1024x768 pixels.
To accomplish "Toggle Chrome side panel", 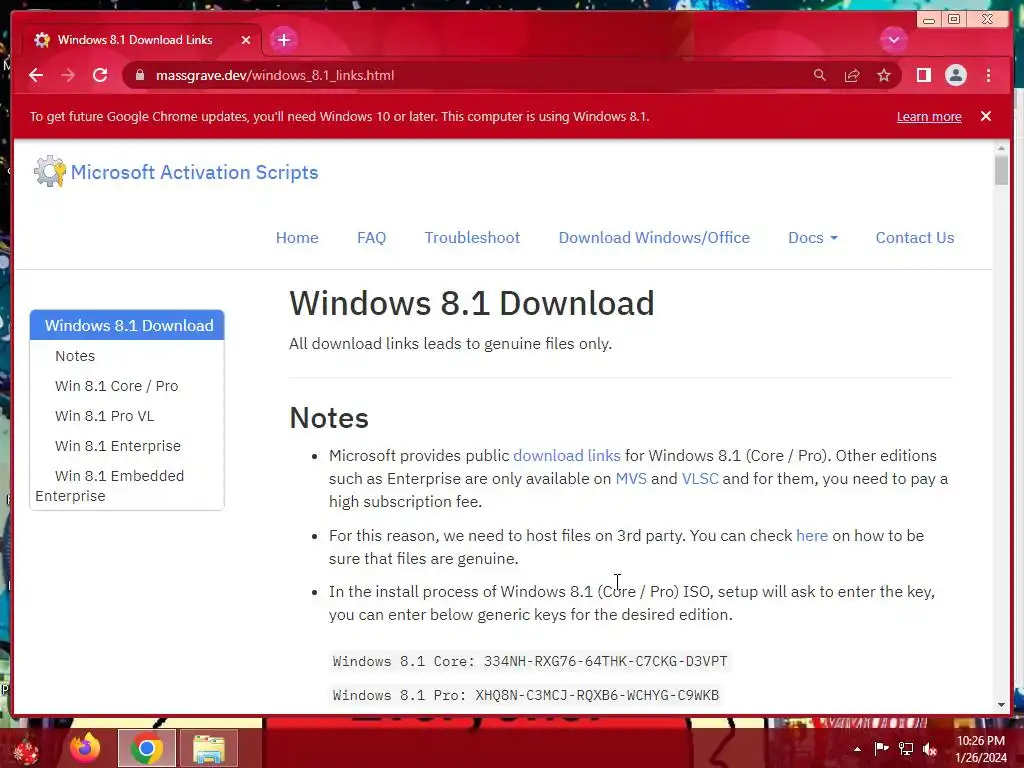I will click(923, 75).
